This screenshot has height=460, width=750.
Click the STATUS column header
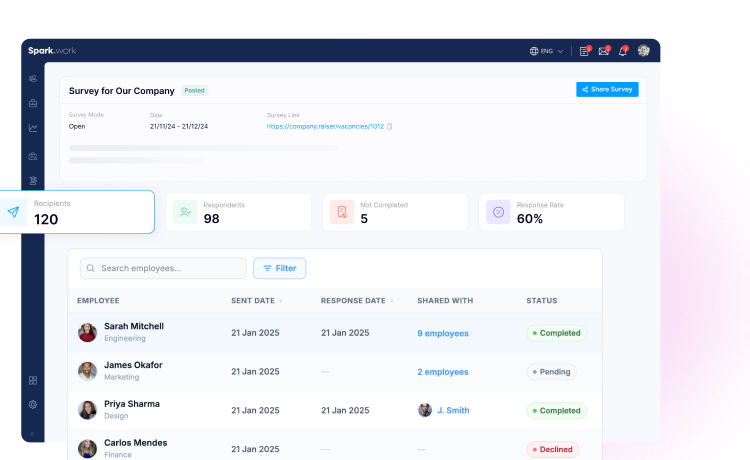[x=541, y=301]
